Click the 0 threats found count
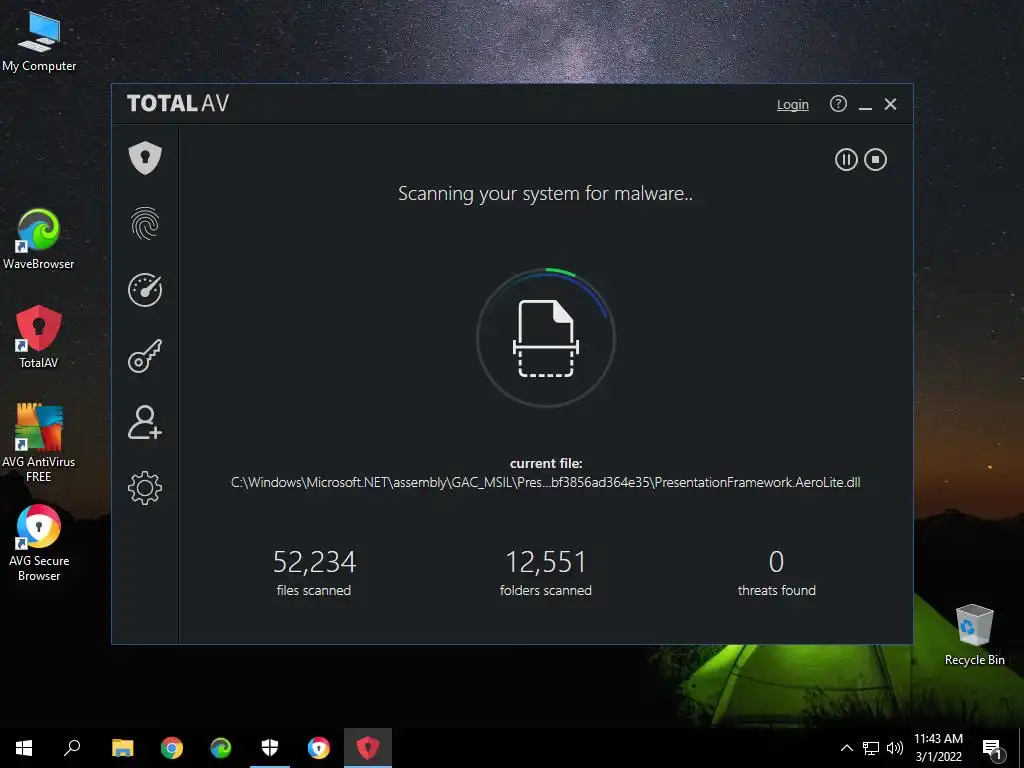1024x768 pixels. point(776,562)
